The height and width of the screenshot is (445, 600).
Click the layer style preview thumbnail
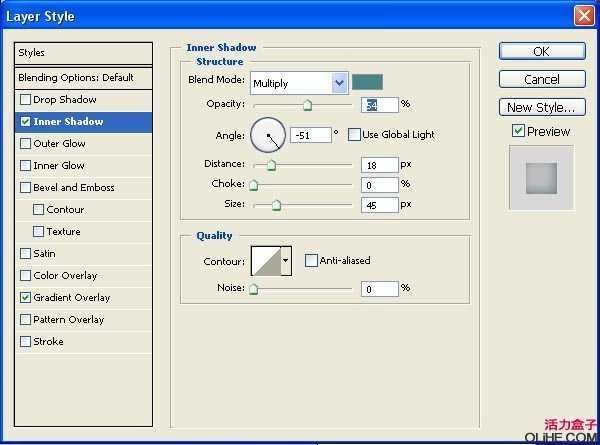pos(541,177)
